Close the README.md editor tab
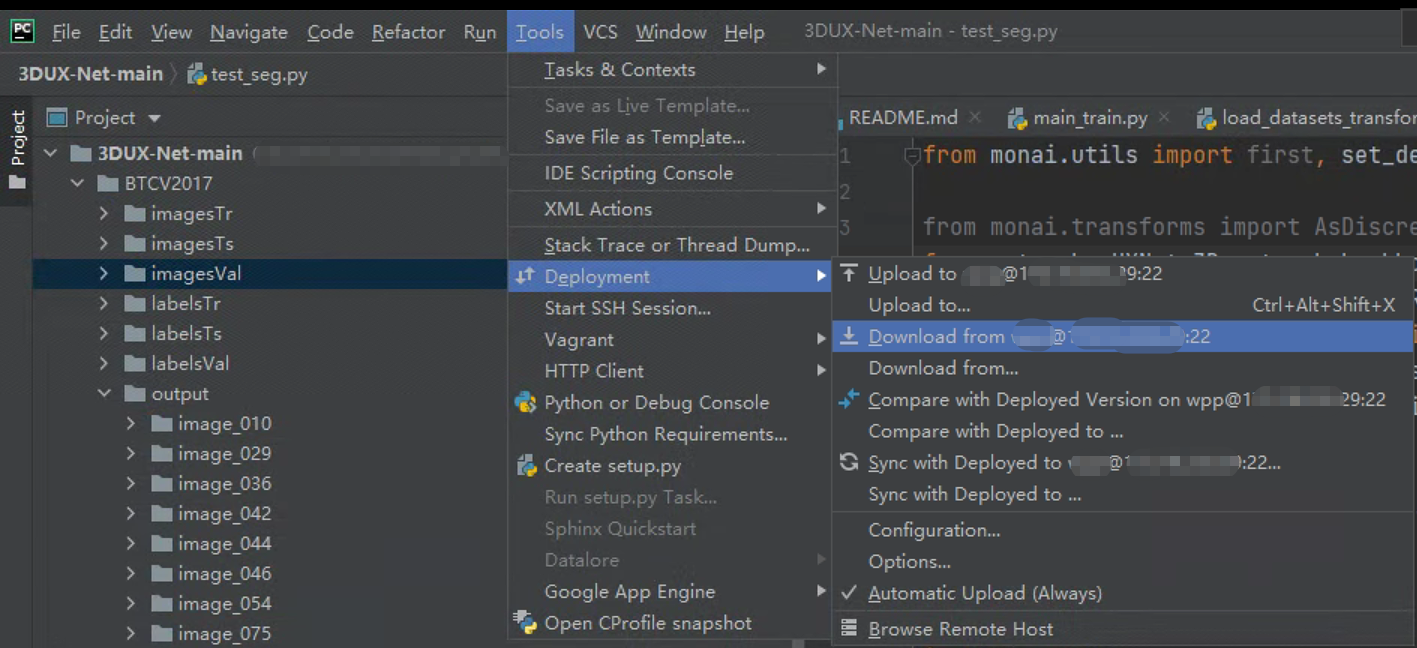Image resolution: width=1417 pixels, height=648 pixels. [975, 118]
